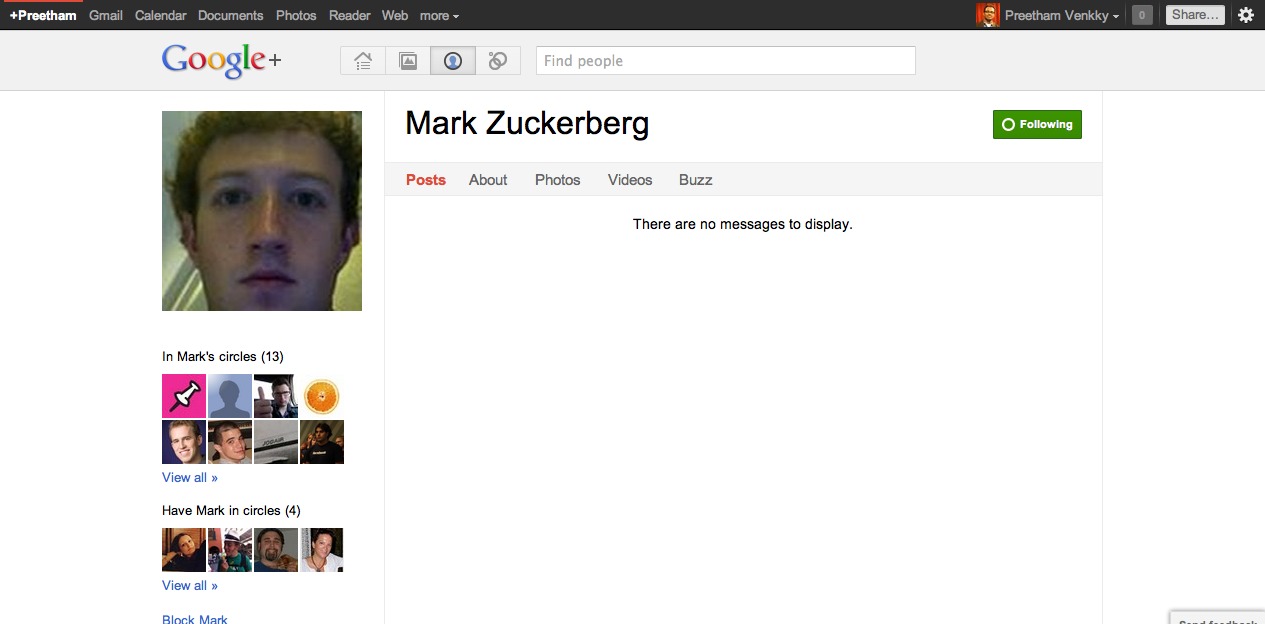The width and height of the screenshot is (1265, 624).
Task: Click Preetham Venkky's small avatar in top bar
Action: pyautogui.click(x=988, y=15)
